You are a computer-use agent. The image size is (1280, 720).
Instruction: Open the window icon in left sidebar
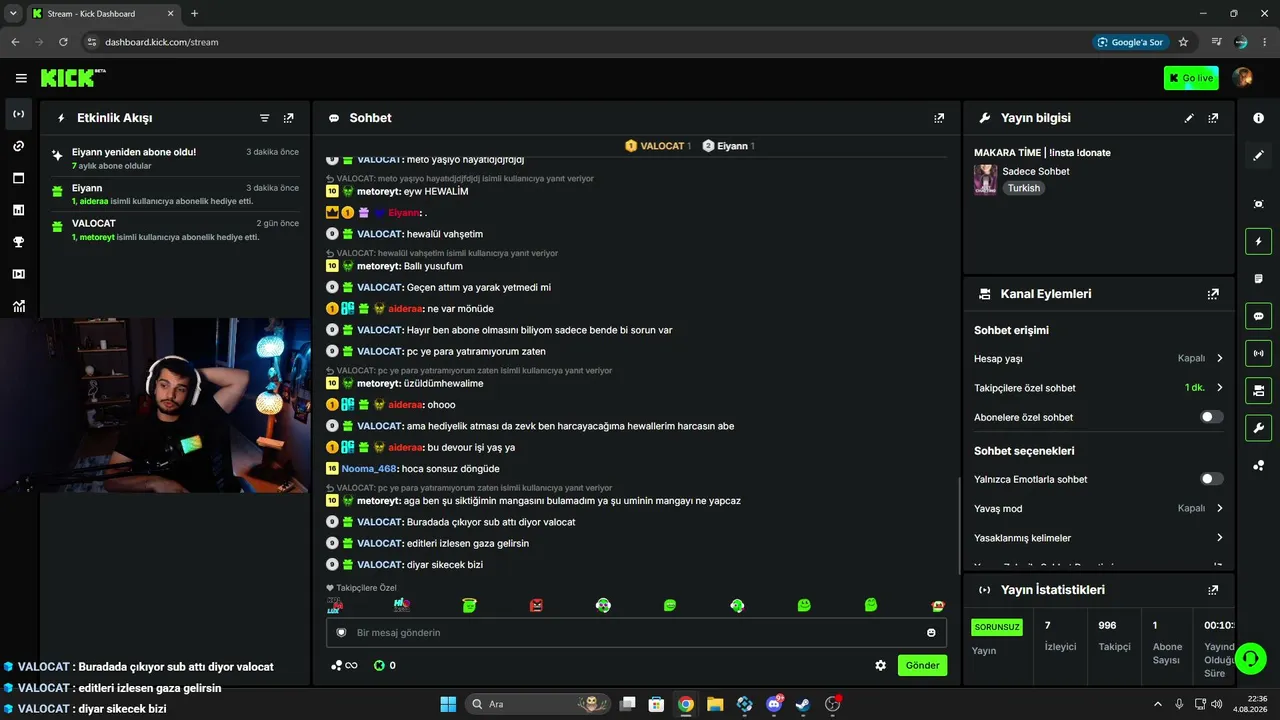coord(18,178)
